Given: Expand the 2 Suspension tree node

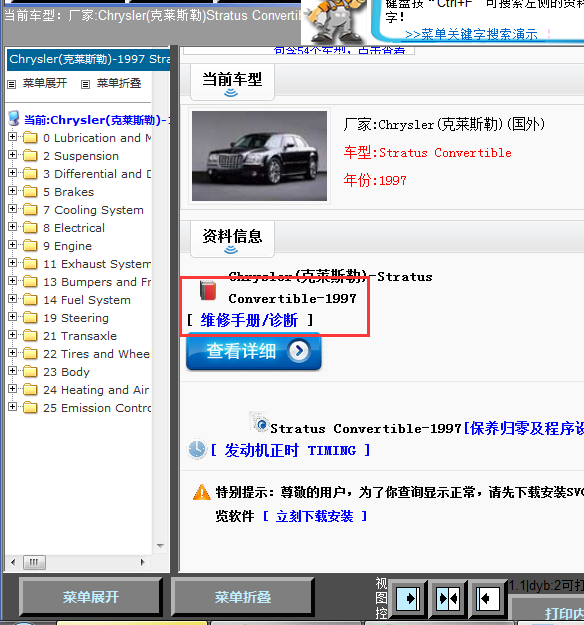Looking at the screenshot, I should click(x=12, y=155).
